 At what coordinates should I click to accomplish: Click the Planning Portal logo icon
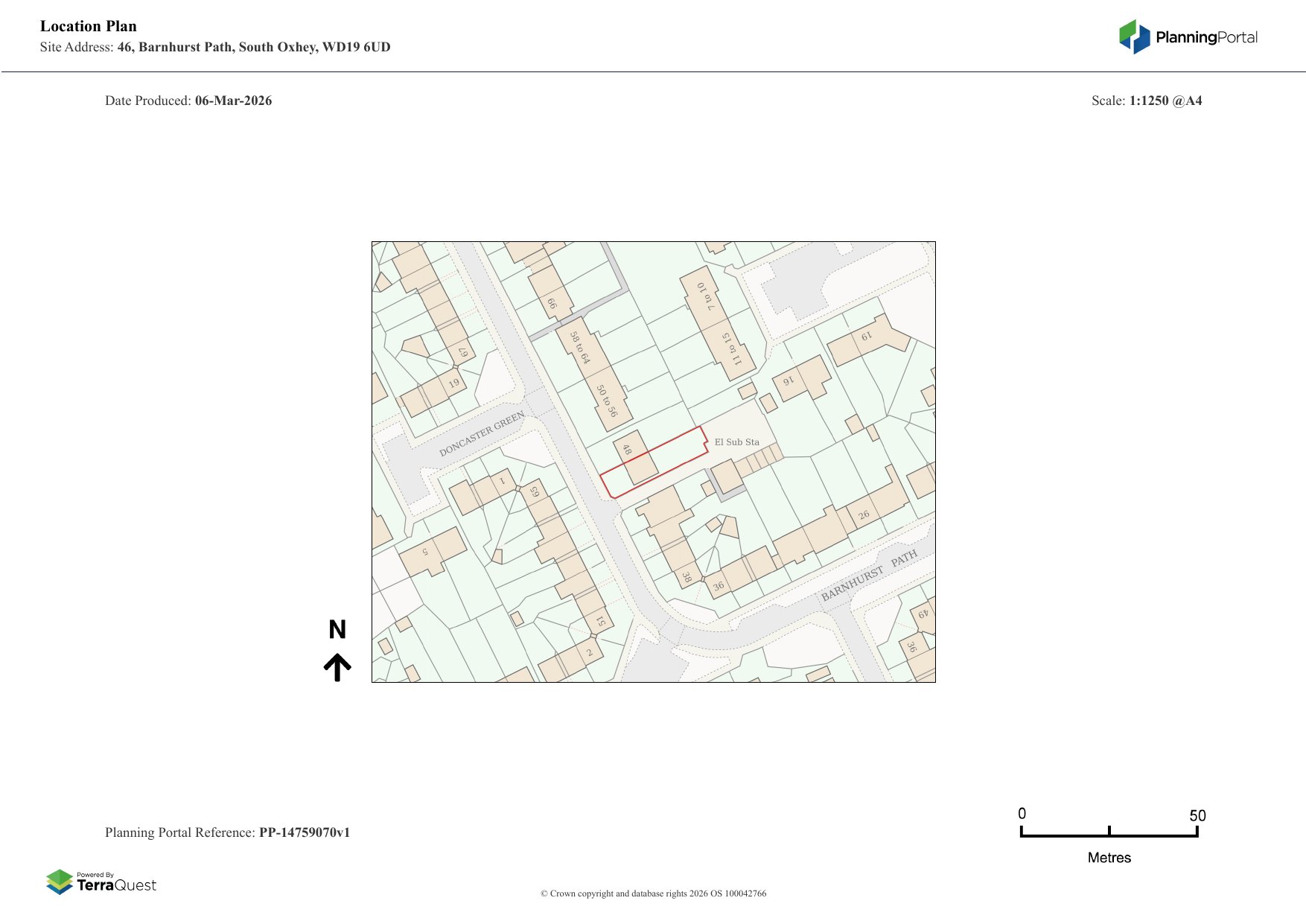point(1134,36)
